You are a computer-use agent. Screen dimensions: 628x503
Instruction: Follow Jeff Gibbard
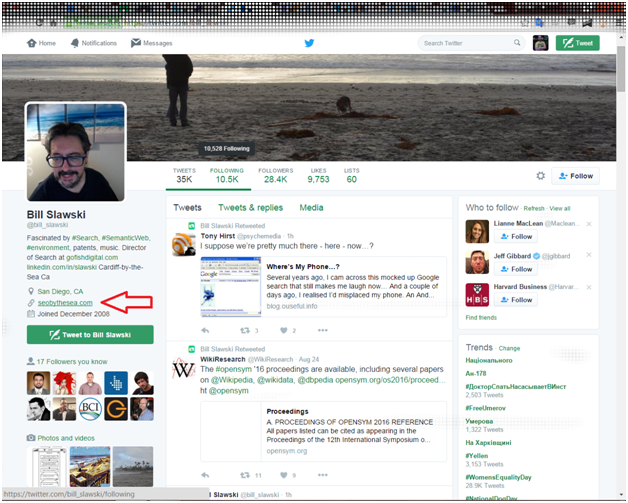(516, 269)
